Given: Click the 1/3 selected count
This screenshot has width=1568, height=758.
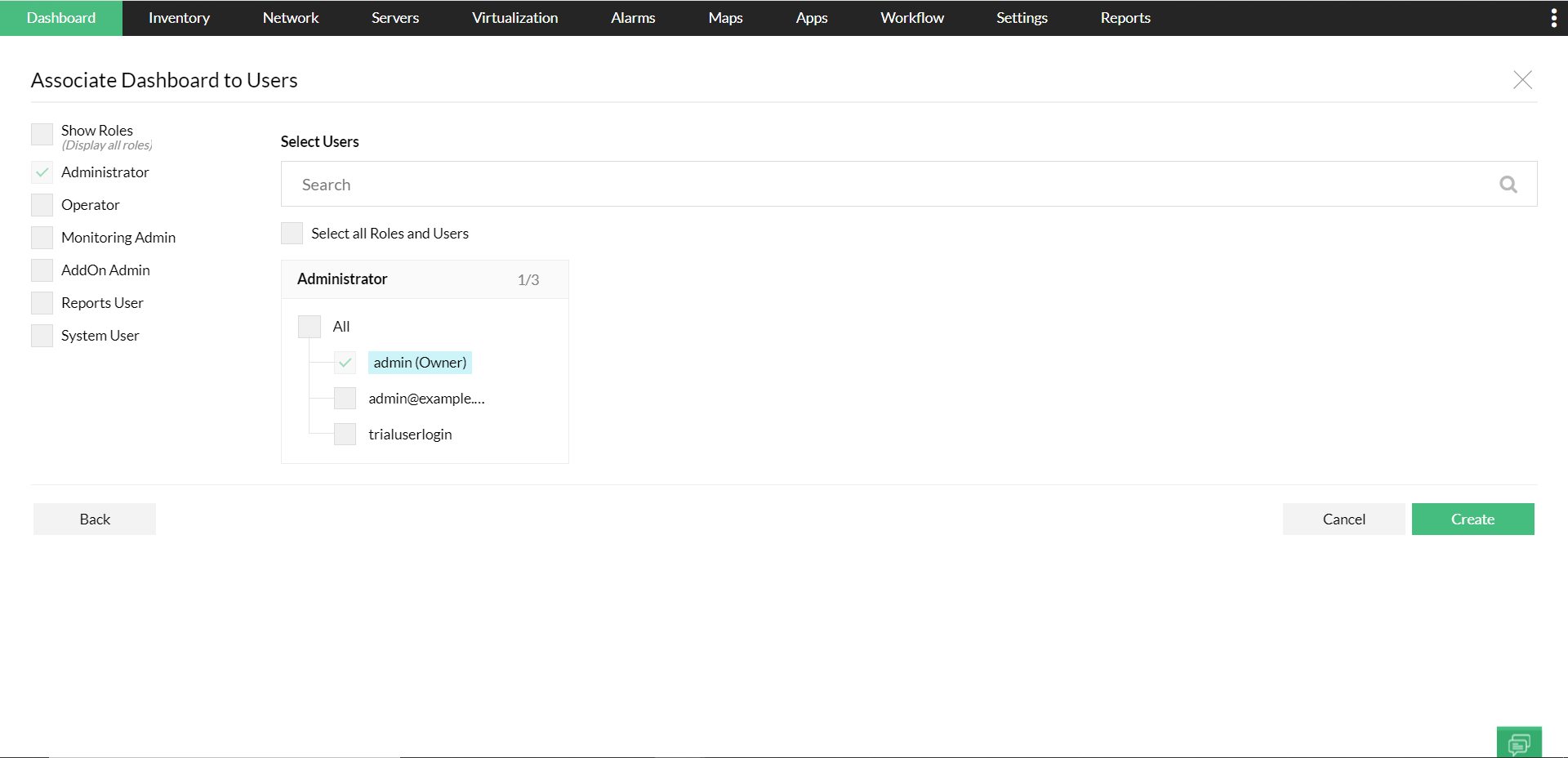Looking at the screenshot, I should click(528, 280).
